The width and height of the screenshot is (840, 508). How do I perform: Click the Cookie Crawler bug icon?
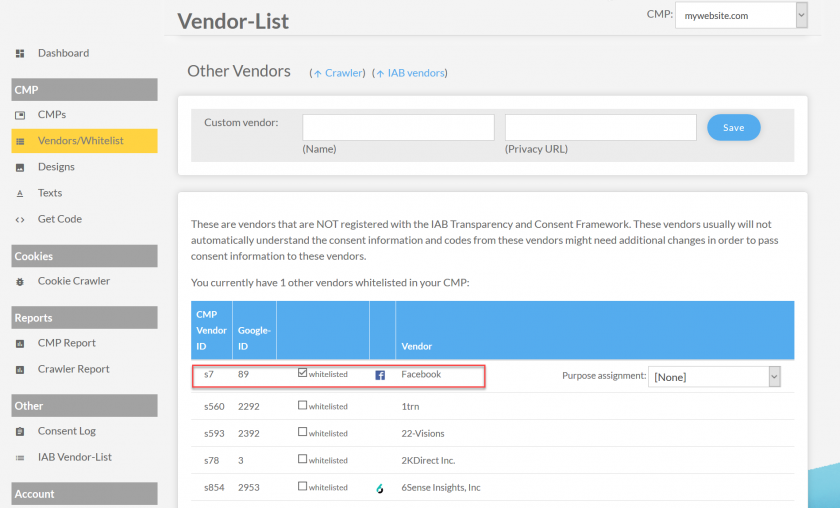coord(20,281)
